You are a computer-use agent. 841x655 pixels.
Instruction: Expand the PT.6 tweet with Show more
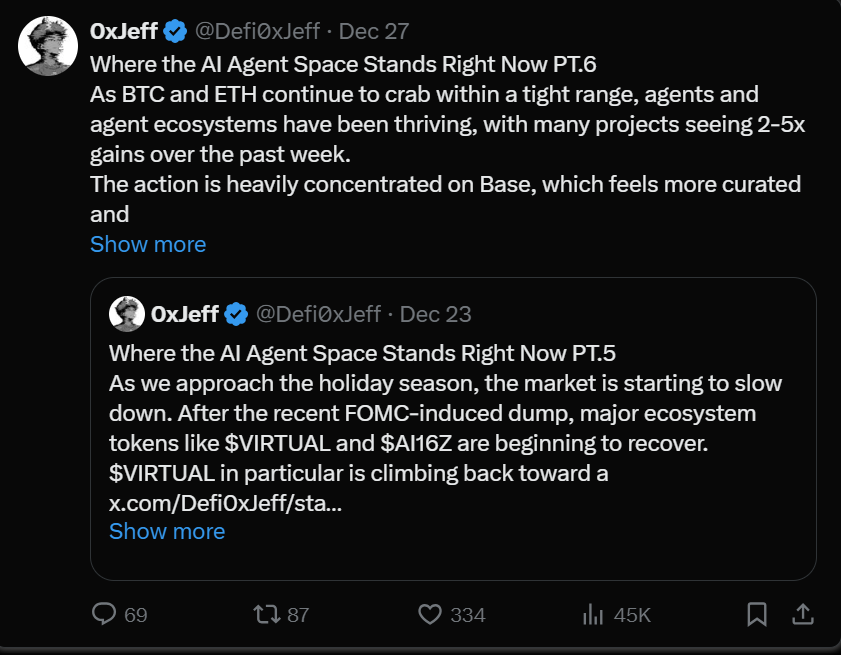[148, 244]
